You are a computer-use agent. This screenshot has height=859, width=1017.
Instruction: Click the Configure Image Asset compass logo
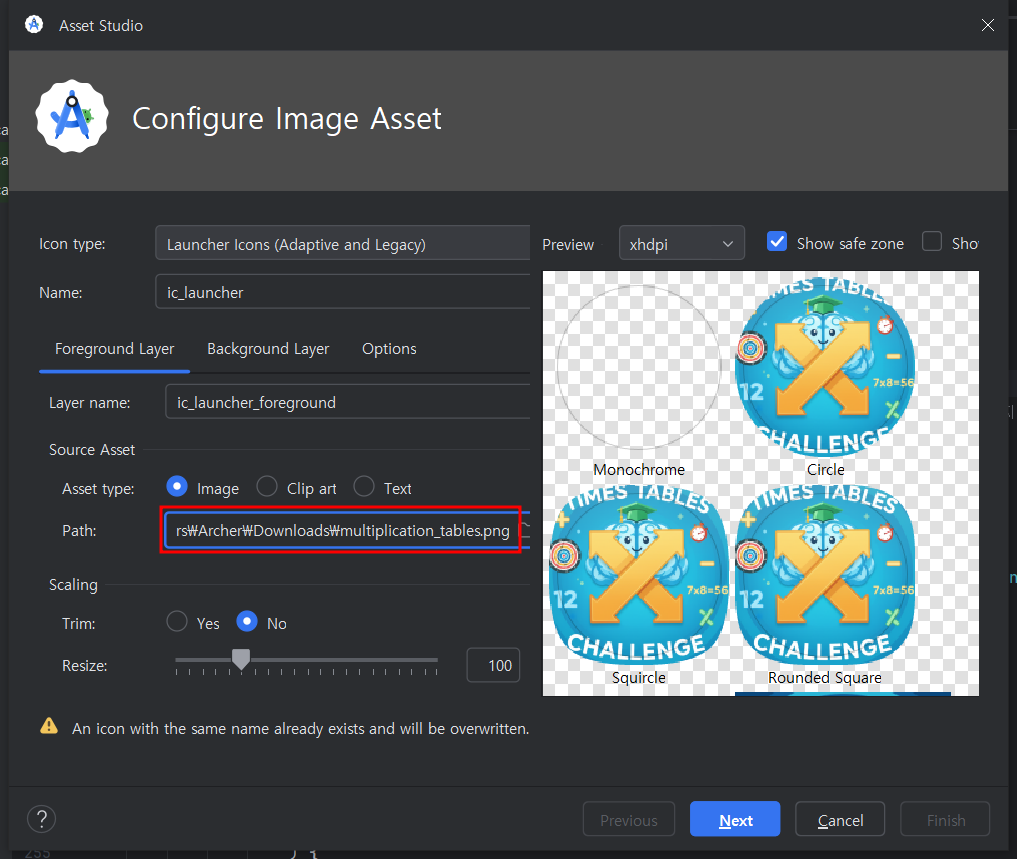coord(71,116)
